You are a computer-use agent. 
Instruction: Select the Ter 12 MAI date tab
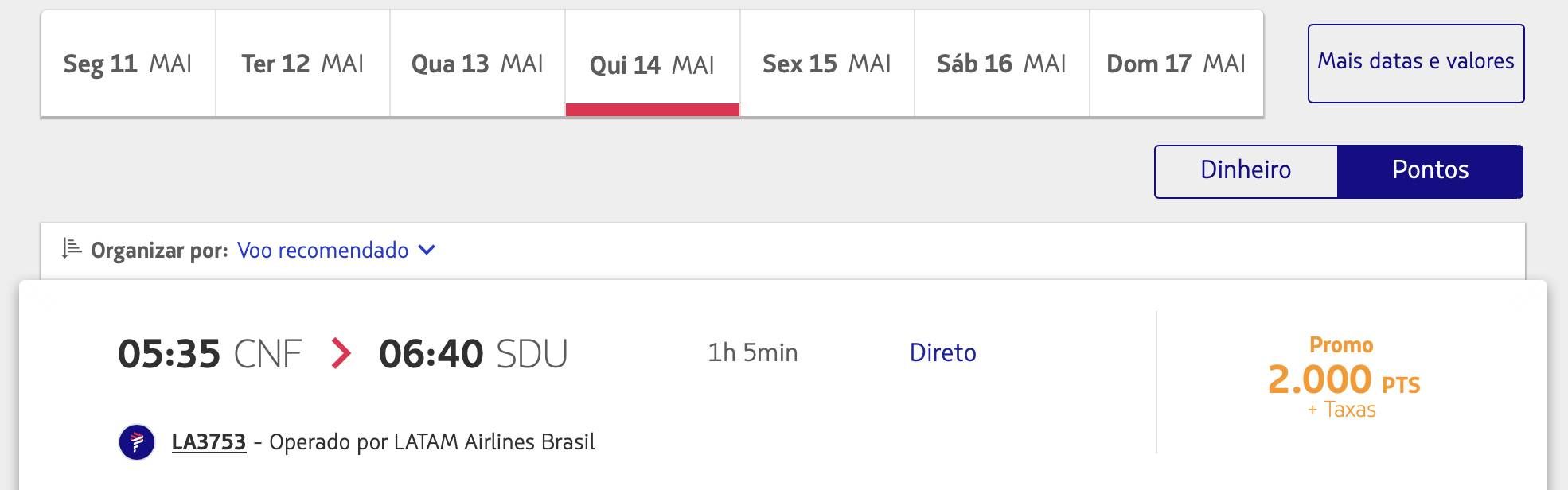pos(303,64)
